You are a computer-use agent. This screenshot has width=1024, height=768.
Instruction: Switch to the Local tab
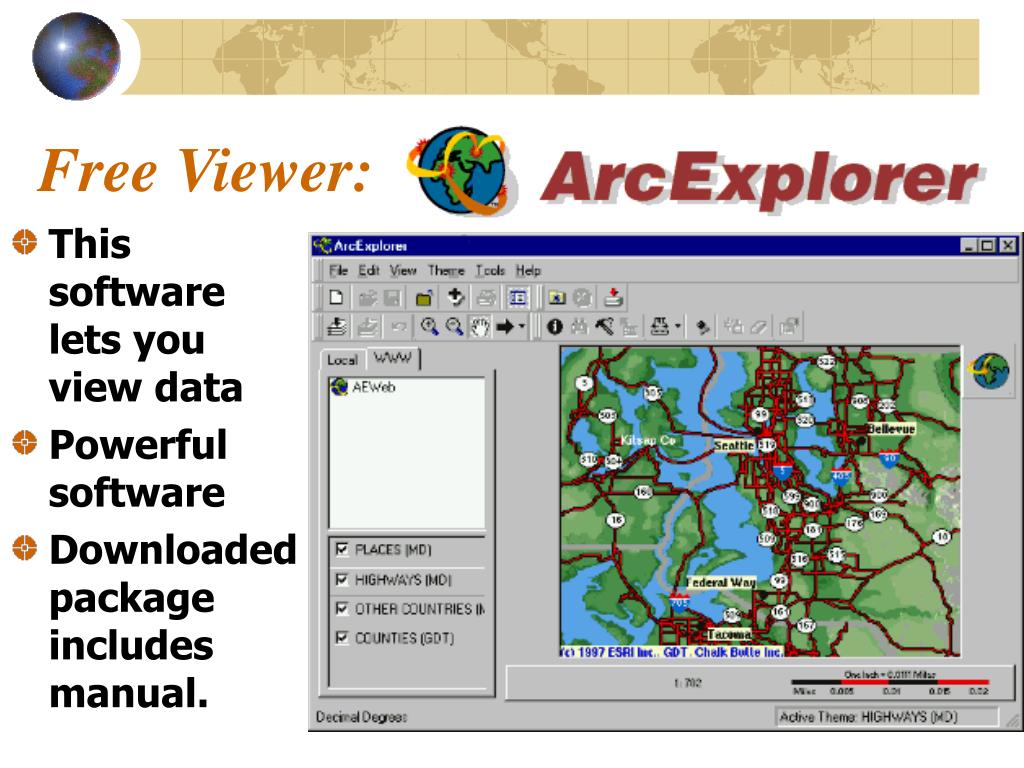point(342,360)
